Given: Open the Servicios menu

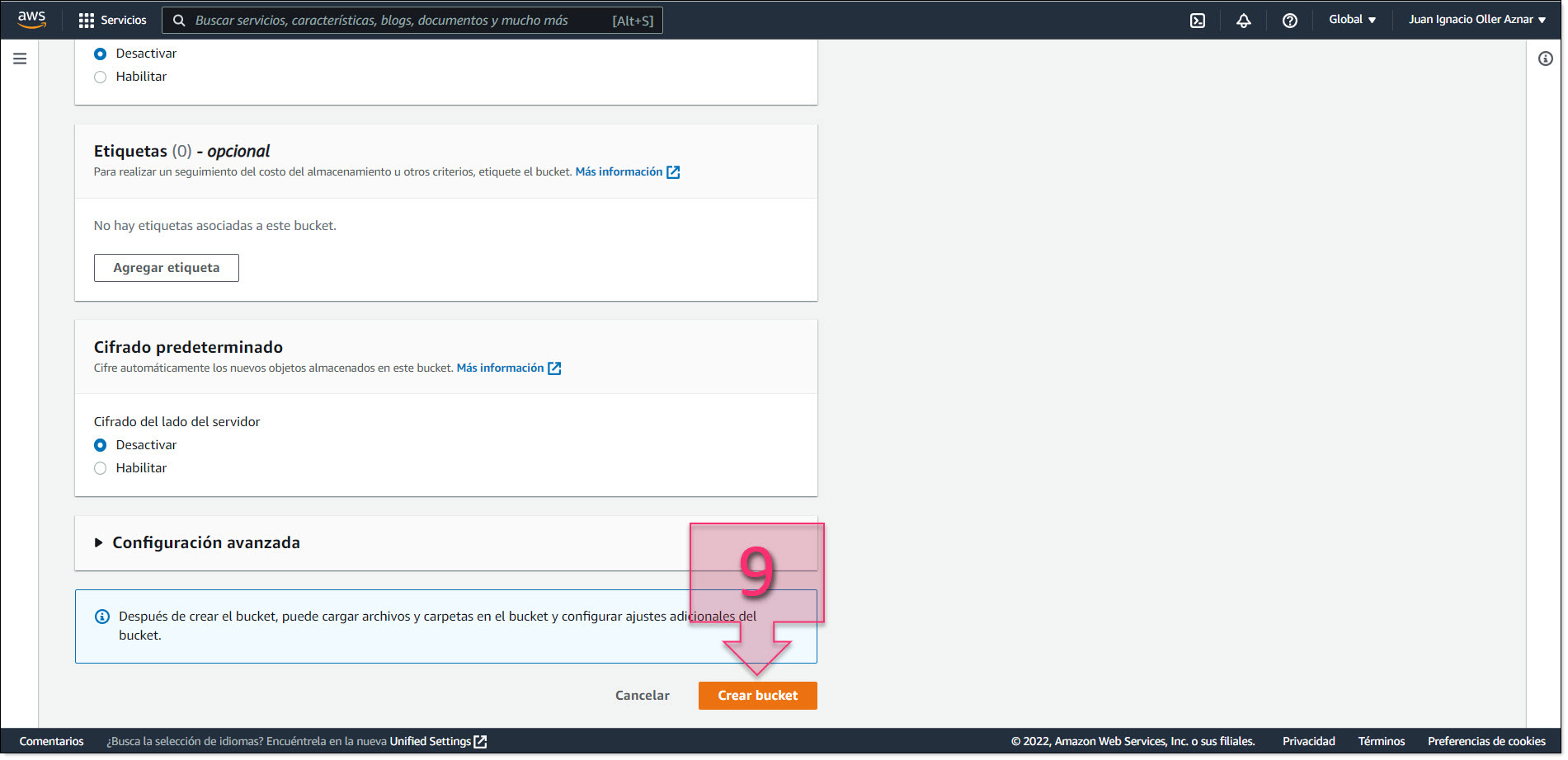Looking at the screenshot, I should coord(113,20).
